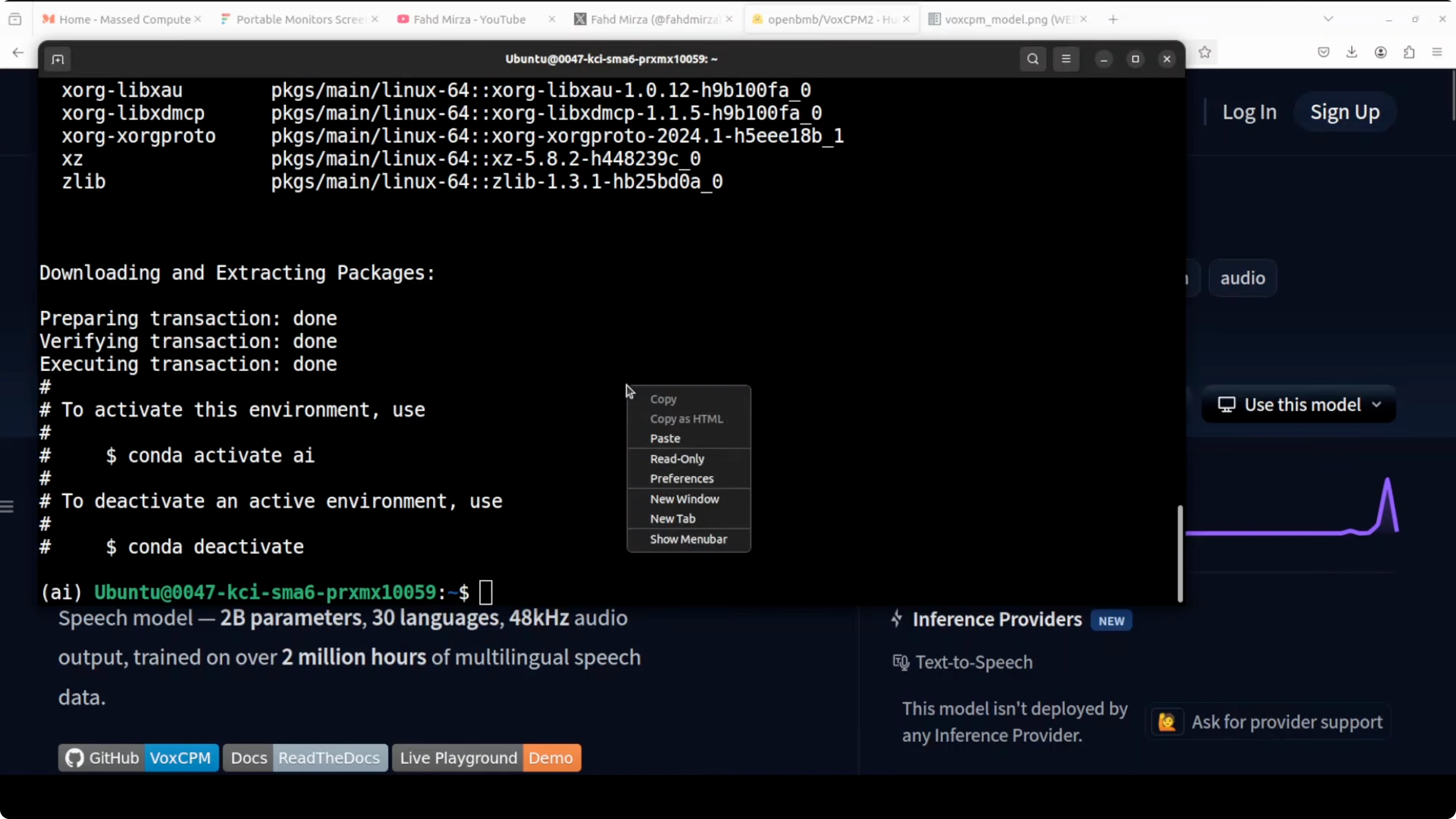This screenshot has height=819, width=1456.
Task: Click the new terminal tab icon
Action: [x=58, y=59]
